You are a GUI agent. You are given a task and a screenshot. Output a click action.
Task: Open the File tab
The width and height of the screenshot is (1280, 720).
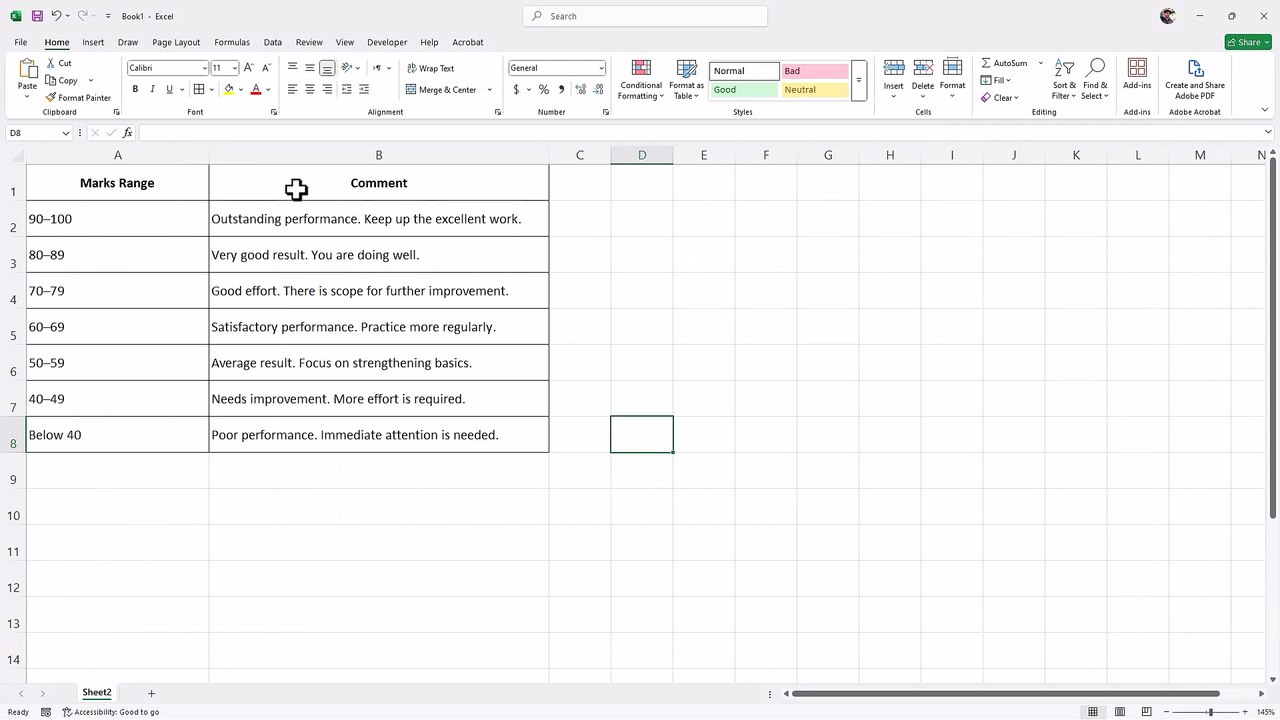(21, 42)
